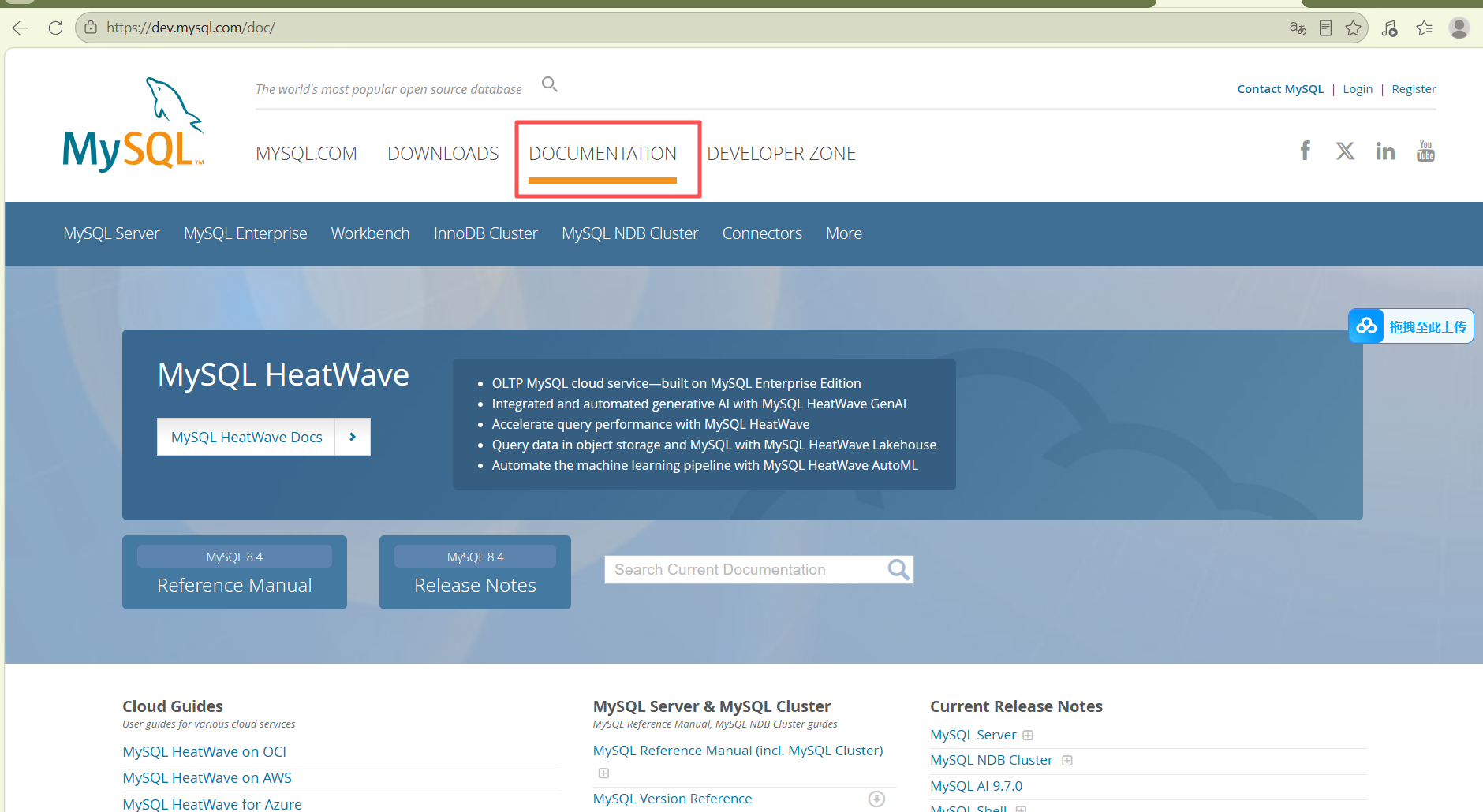Screen dimensions: 1483x812
Task: Open MySQL Reference Manual (incl. MySQL Cluster) link
Action: tap(738, 751)
